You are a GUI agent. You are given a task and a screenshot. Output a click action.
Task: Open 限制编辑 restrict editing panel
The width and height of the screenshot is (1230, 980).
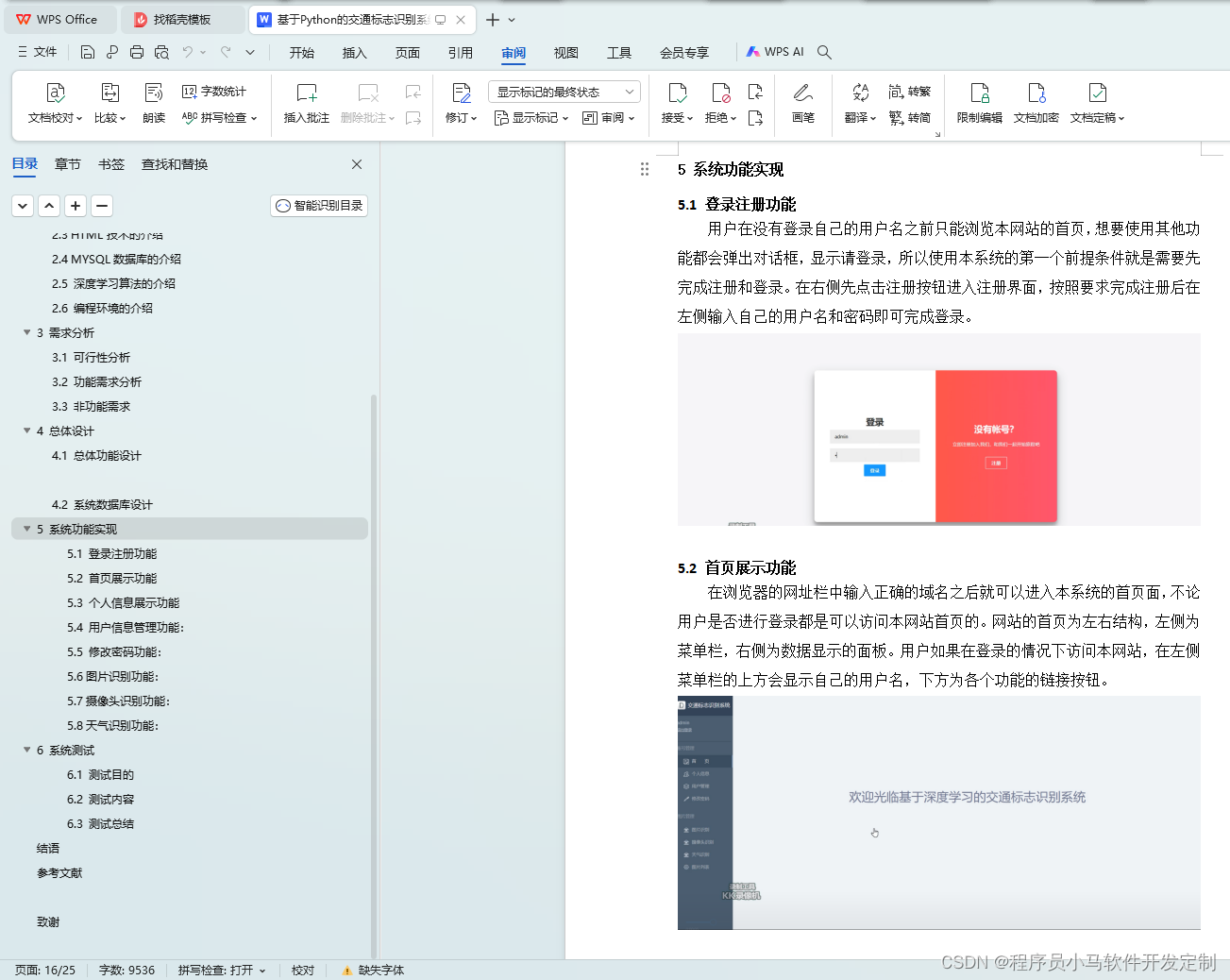(979, 104)
